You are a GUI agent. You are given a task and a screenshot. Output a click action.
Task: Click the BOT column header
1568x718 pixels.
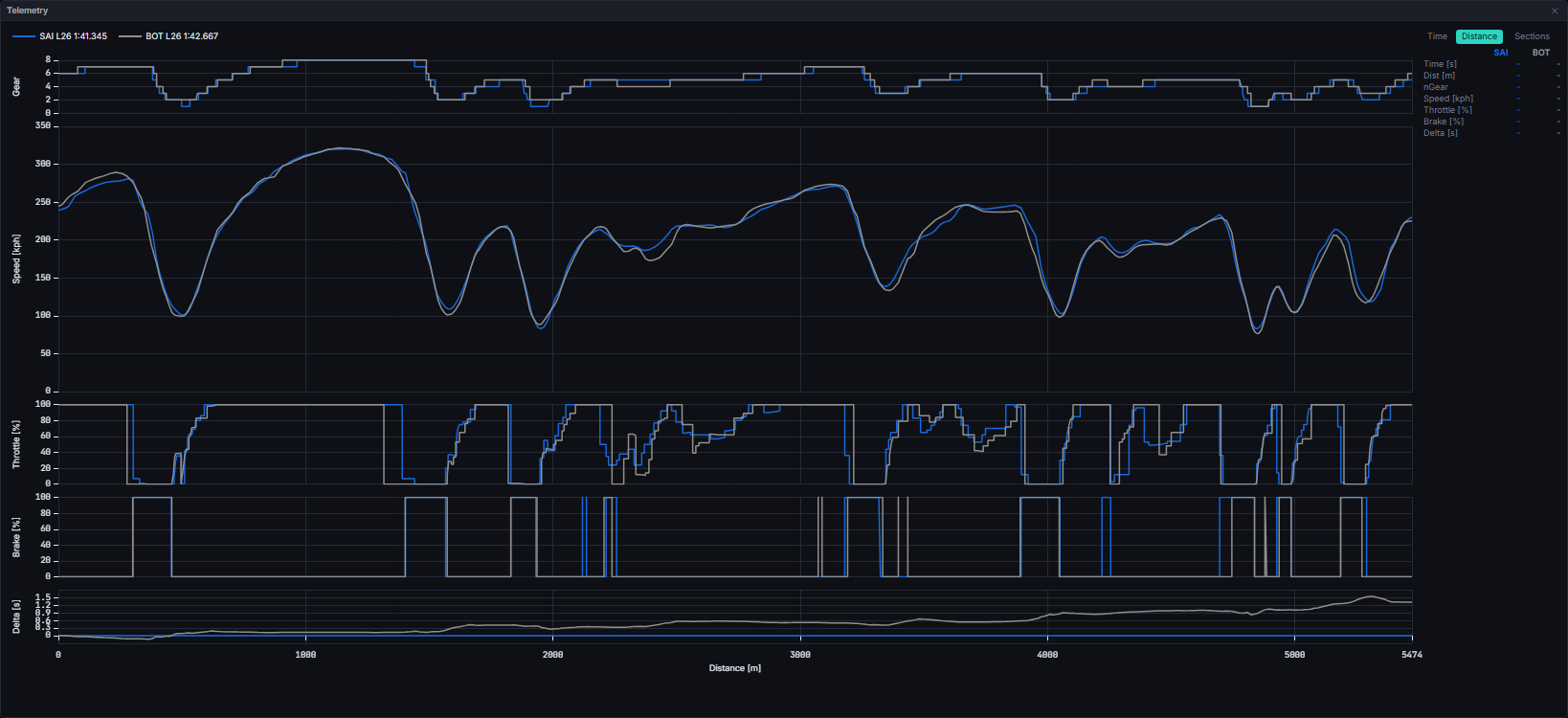(x=1540, y=53)
